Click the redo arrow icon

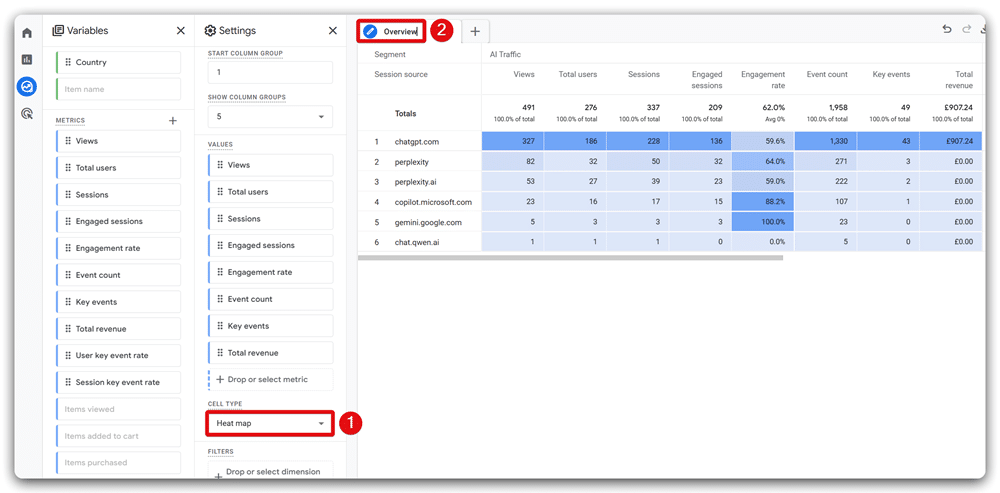point(967,29)
